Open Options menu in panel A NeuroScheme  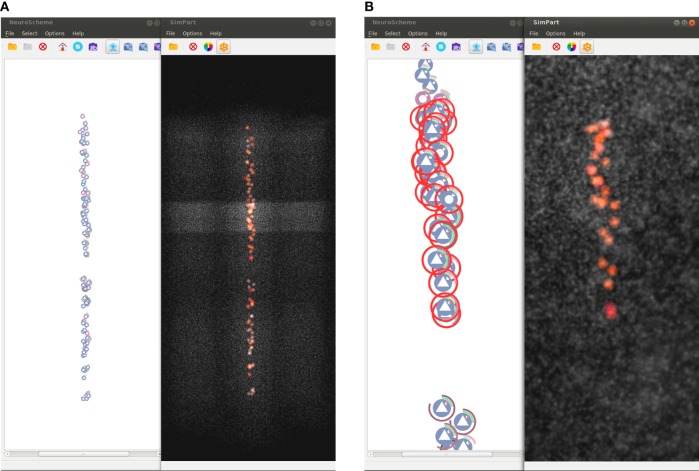54,33
